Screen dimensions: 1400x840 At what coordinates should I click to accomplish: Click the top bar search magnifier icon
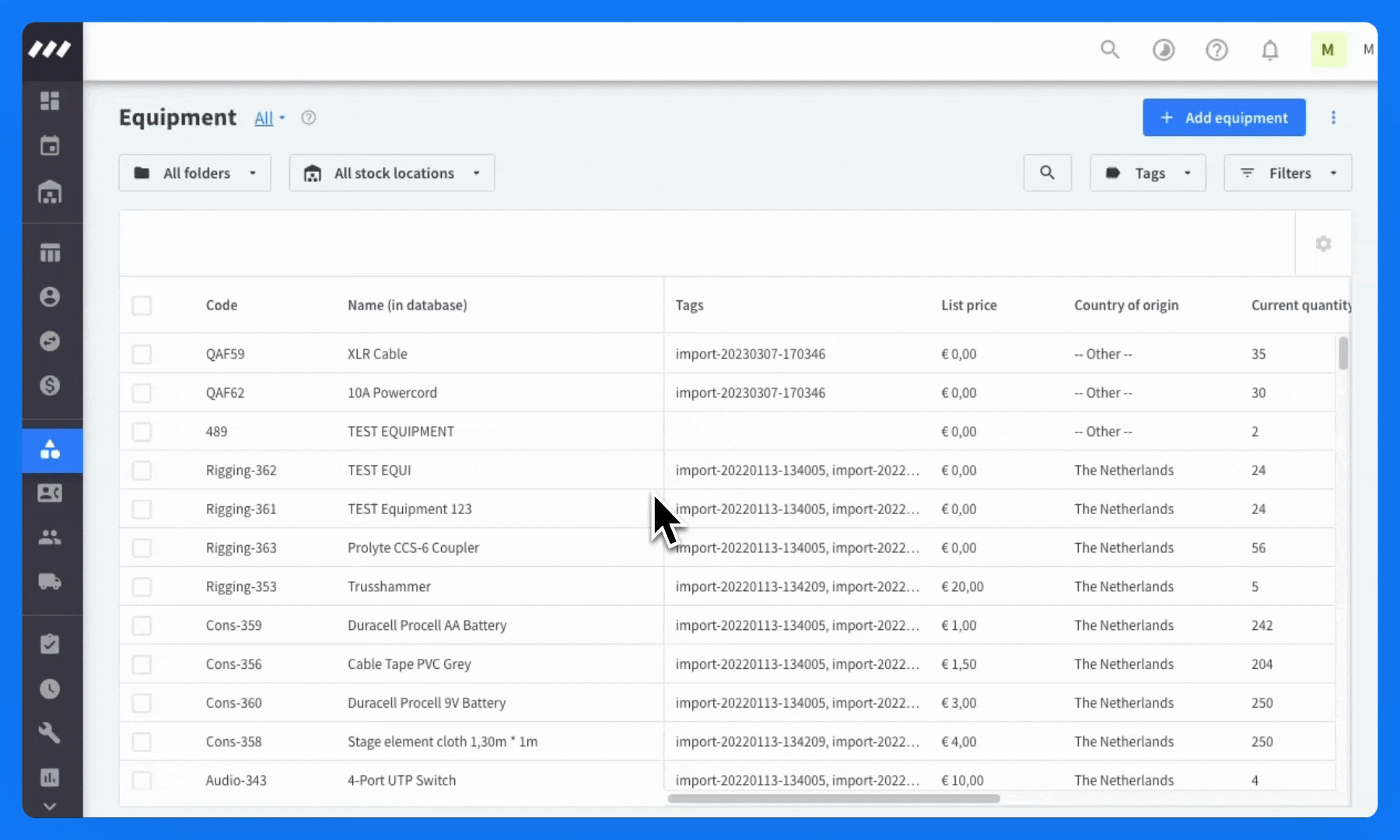click(x=1110, y=50)
